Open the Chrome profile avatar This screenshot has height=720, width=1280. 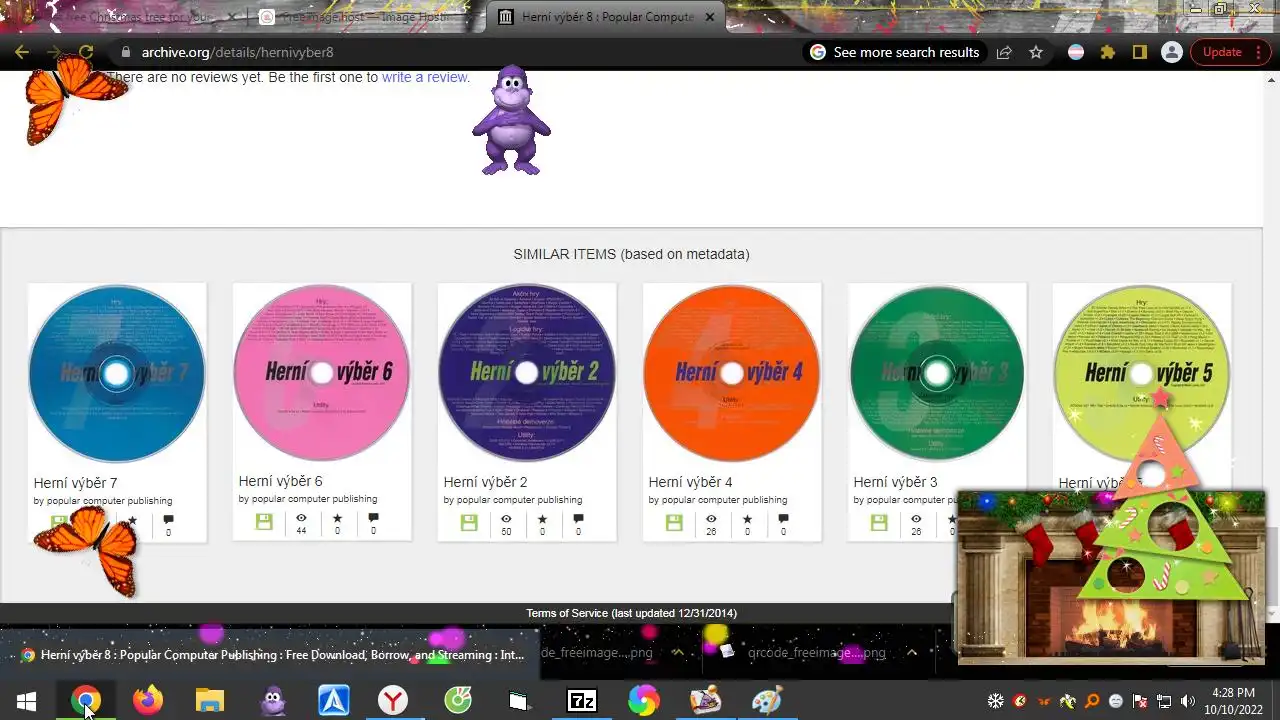coord(1172,52)
